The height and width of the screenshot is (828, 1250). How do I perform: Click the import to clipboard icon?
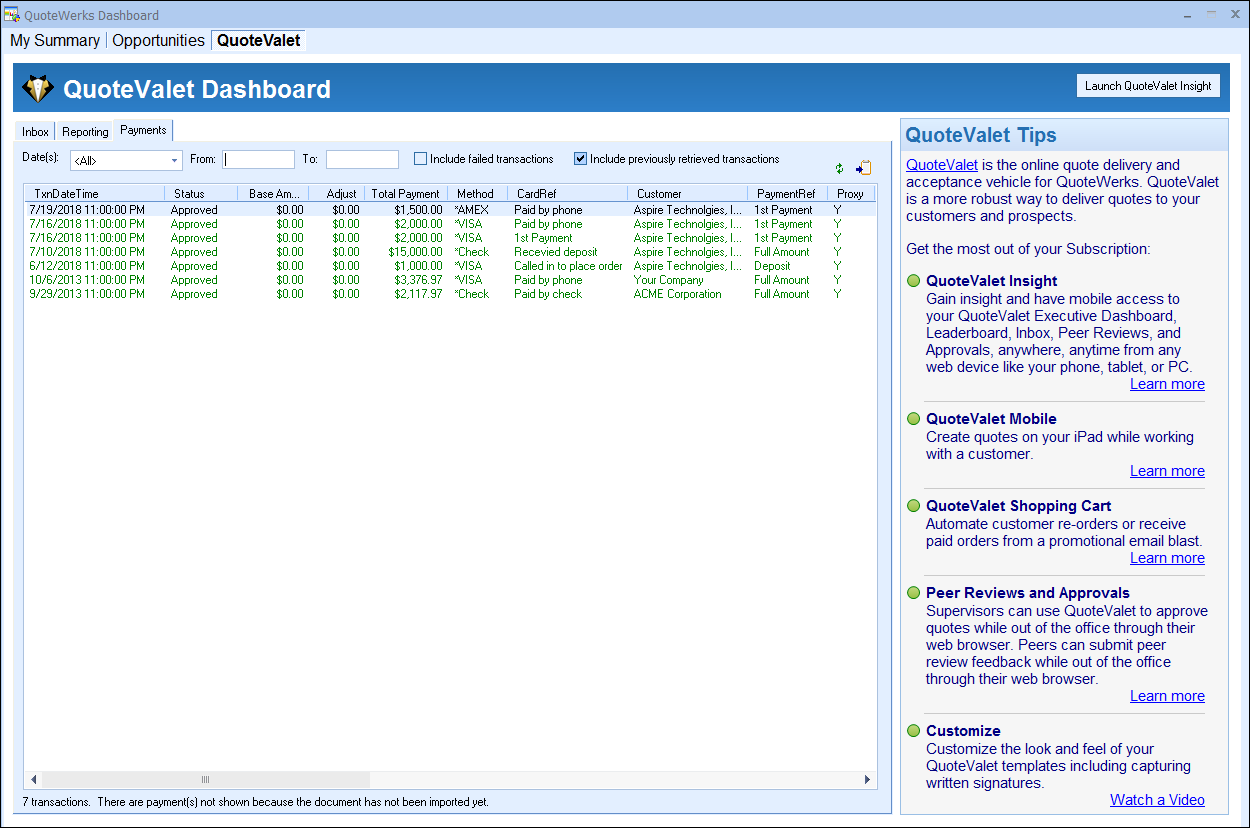click(863, 168)
